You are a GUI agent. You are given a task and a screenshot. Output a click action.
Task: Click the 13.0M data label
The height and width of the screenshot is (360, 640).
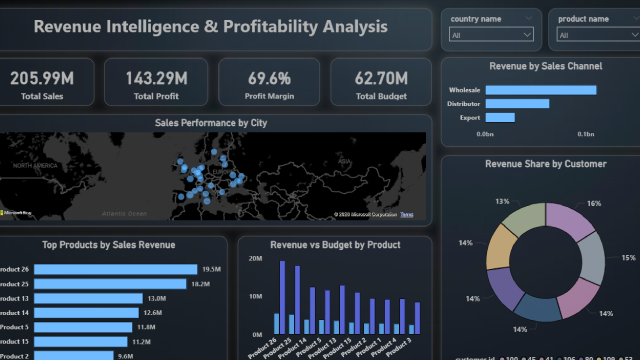tap(157, 298)
